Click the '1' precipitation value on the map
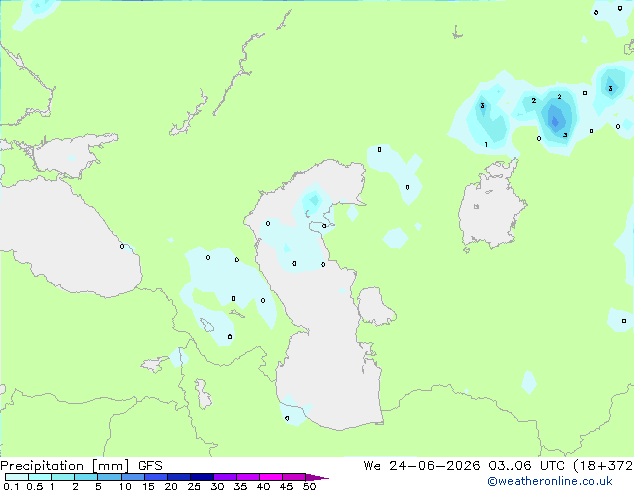The image size is (634, 490). 486,144
